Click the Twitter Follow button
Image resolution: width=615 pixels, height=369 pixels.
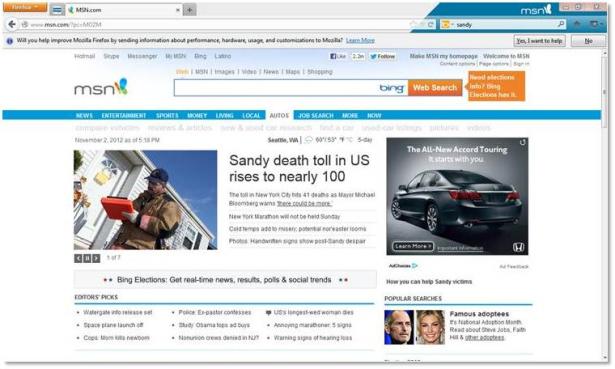pos(382,56)
